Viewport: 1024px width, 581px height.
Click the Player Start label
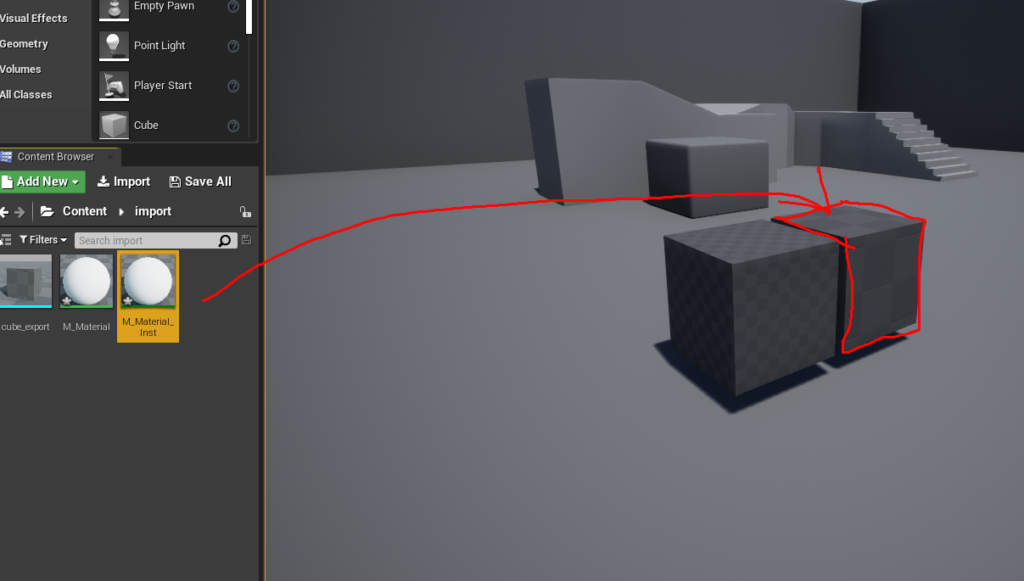pyautogui.click(x=163, y=86)
